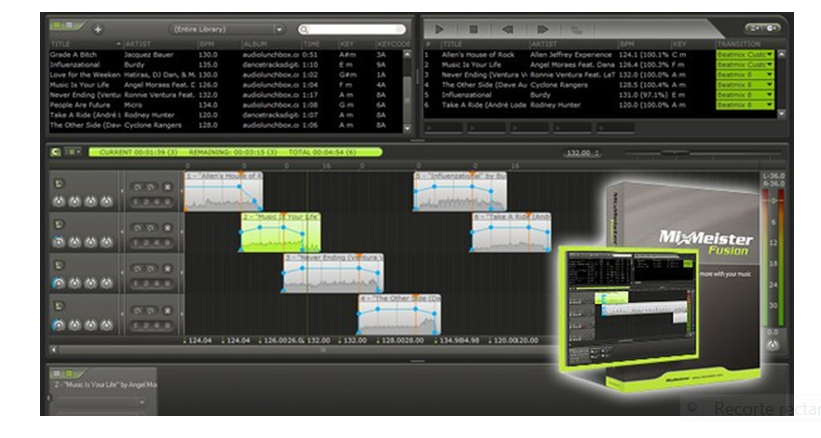Click the timeline loop icon left of CURRENT
The height and width of the screenshot is (438, 821).
[57, 152]
